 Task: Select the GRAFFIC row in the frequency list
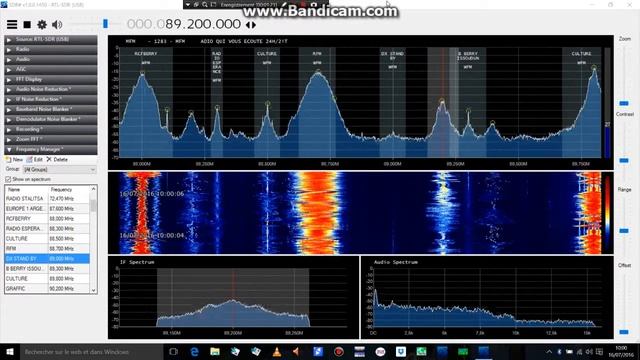47,289
